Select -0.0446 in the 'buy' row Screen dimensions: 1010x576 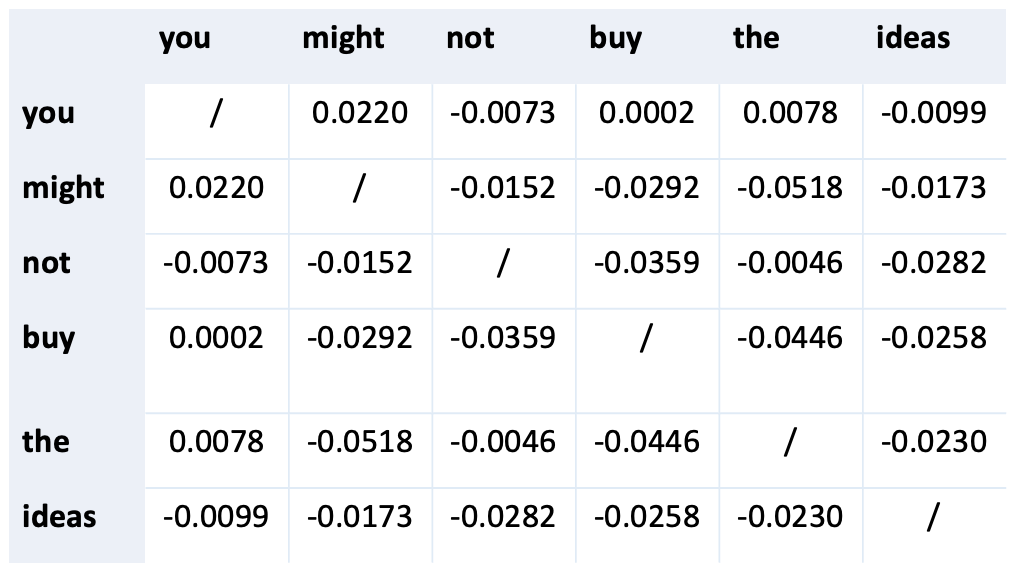pyautogui.click(x=790, y=338)
